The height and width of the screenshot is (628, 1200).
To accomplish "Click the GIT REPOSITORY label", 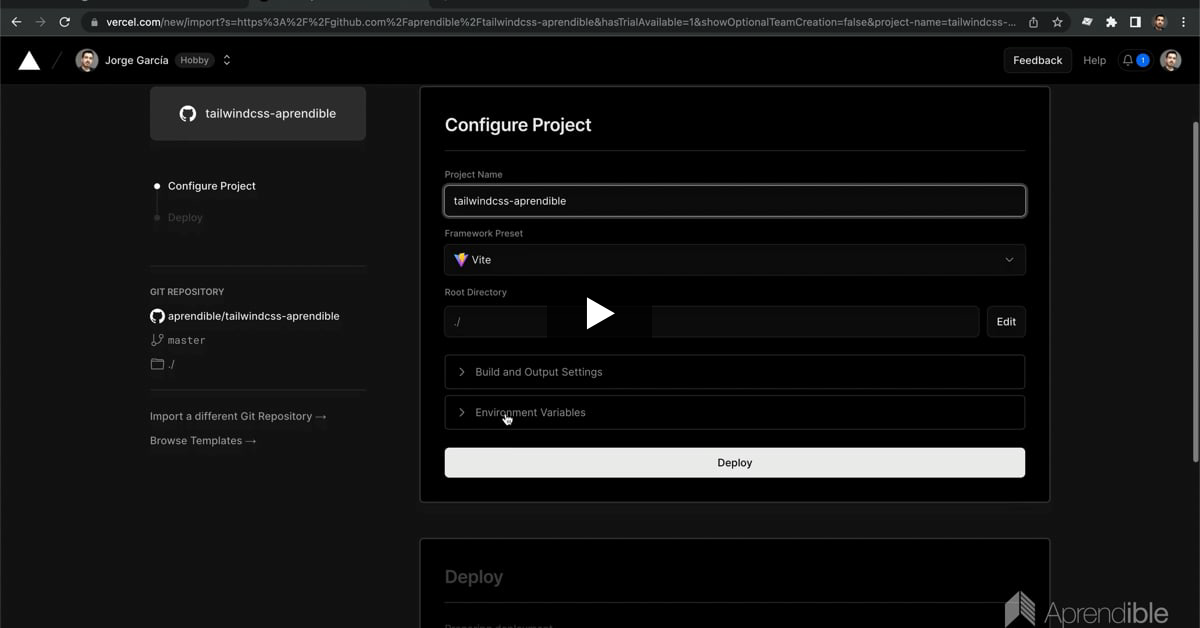I will coord(187,292).
